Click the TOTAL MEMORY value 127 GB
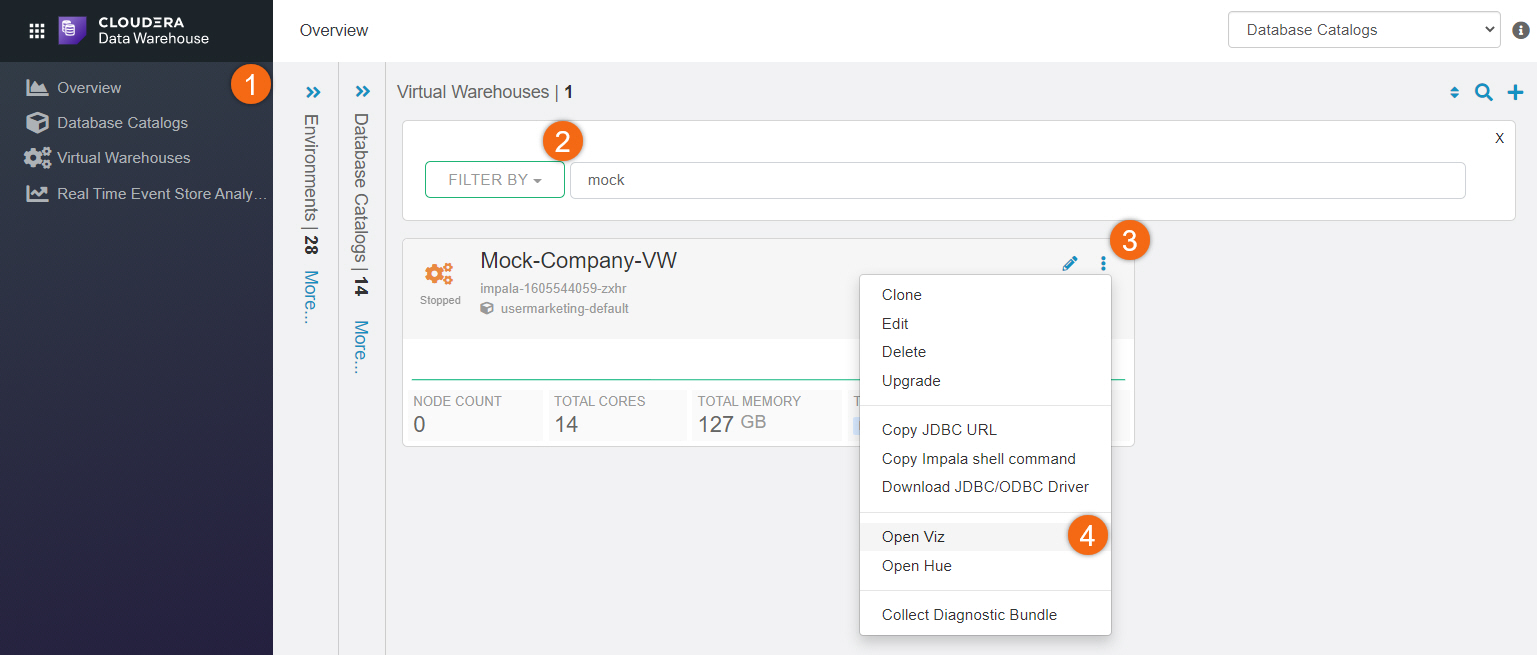This screenshot has width=1537, height=655. 732,424
